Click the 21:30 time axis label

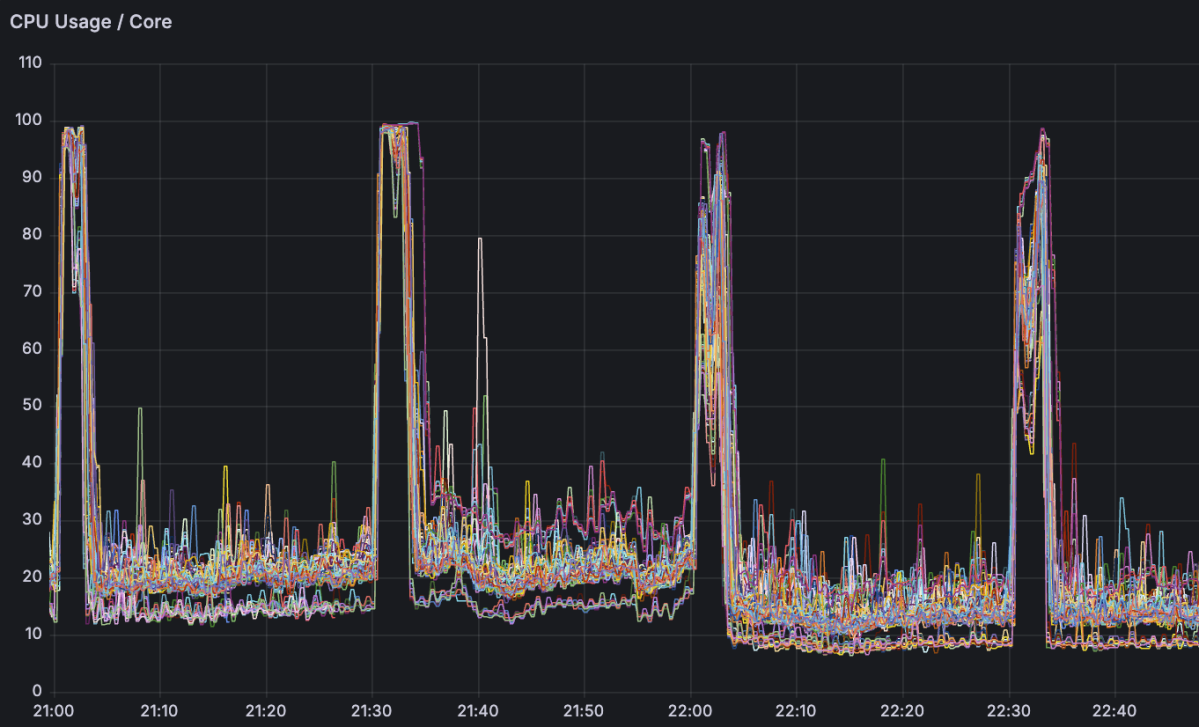click(371, 712)
